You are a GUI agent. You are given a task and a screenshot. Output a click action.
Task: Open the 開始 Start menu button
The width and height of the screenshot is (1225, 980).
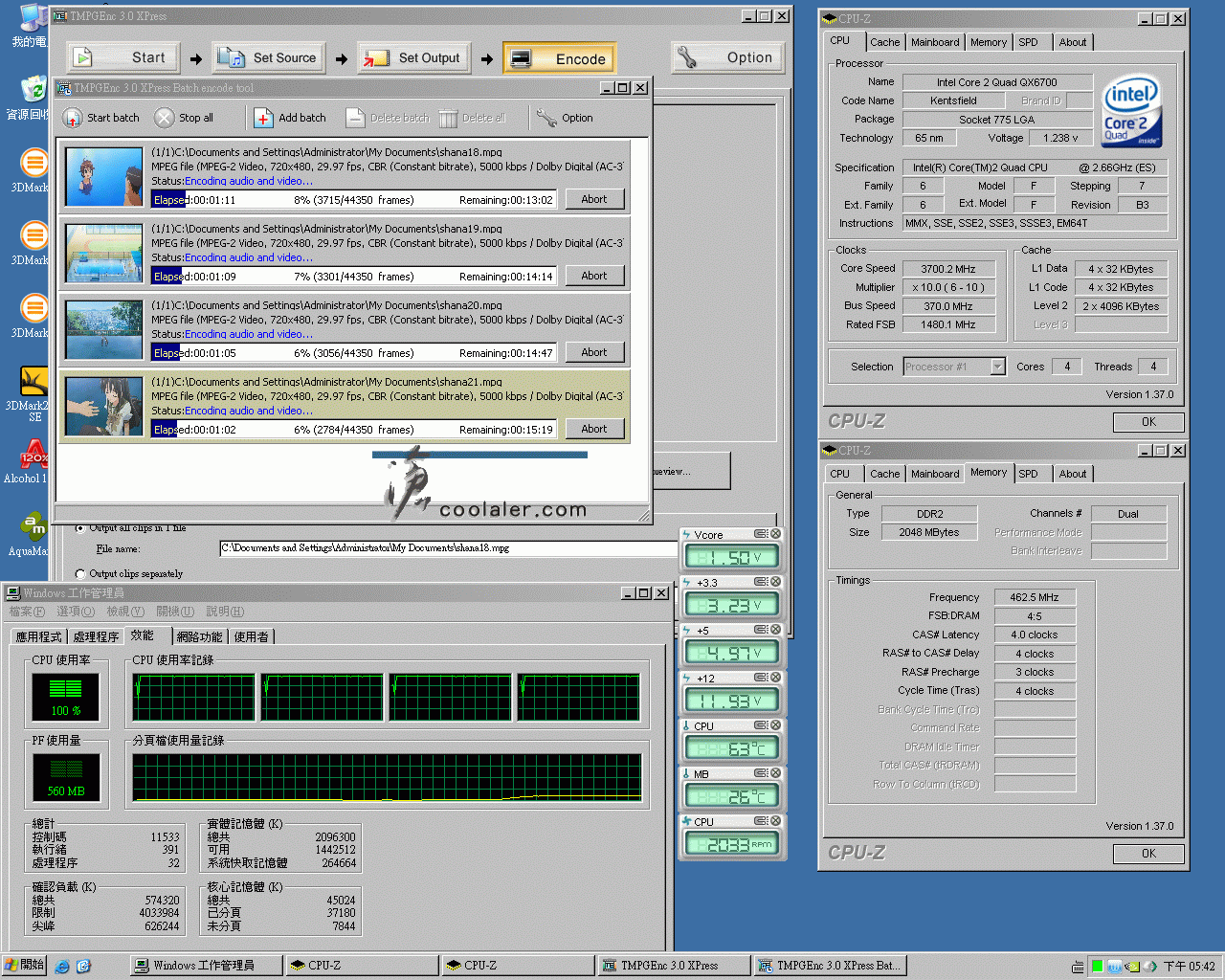24,965
